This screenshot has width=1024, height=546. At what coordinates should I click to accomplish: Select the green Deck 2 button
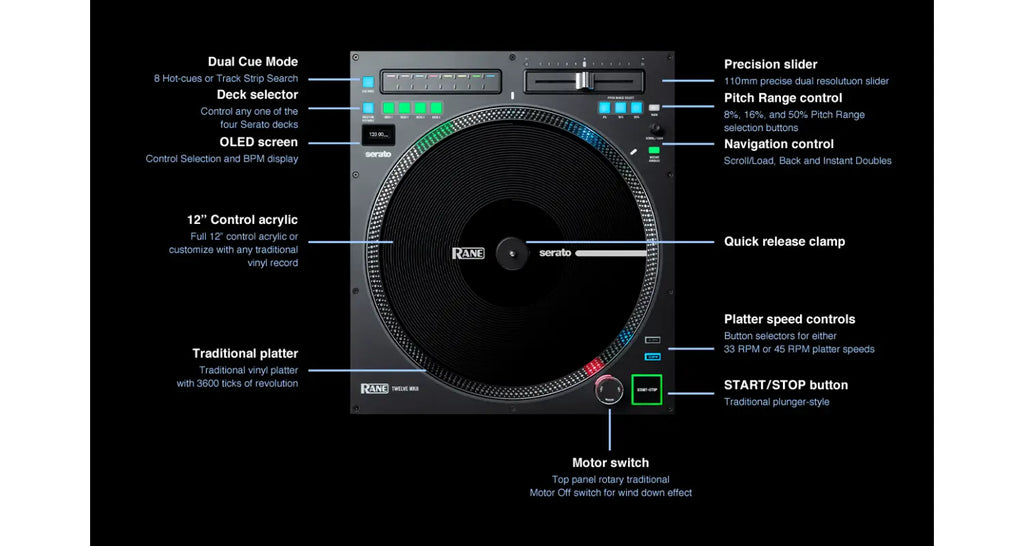[405, 108]
